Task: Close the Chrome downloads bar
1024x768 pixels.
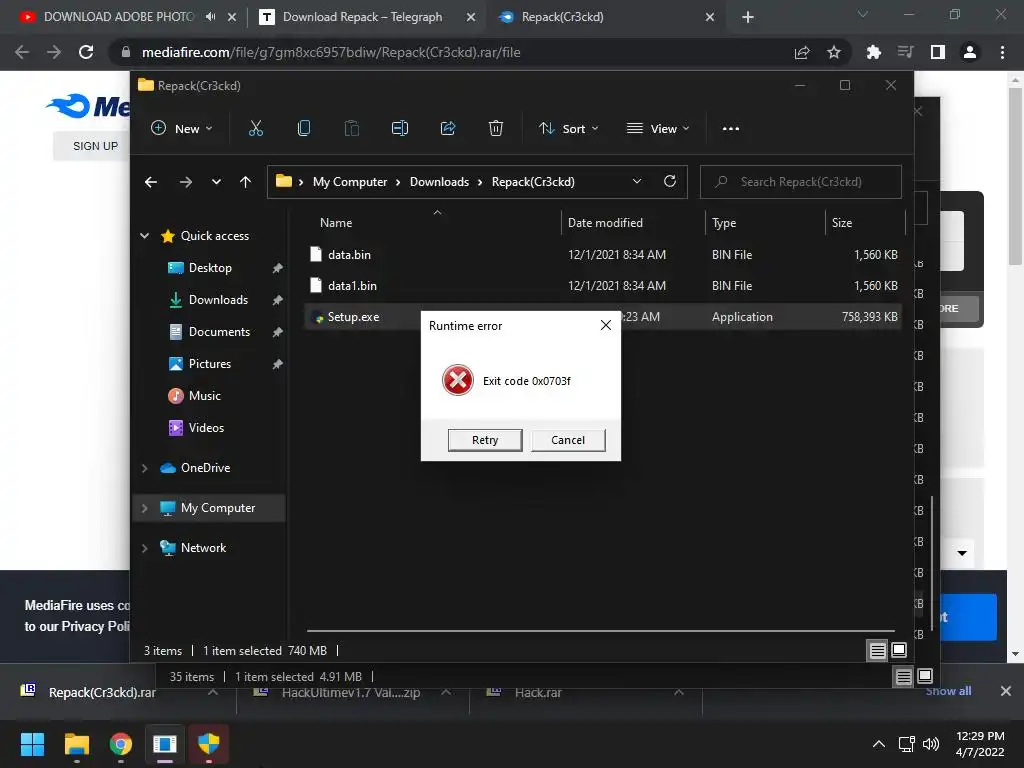Action: [x=1006, y=691]
